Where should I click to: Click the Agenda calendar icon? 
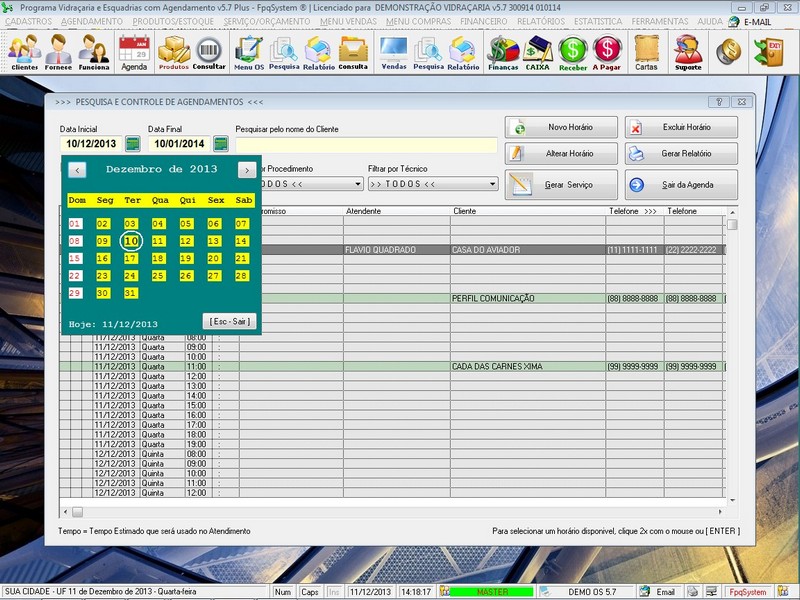[x=134, y=51]
